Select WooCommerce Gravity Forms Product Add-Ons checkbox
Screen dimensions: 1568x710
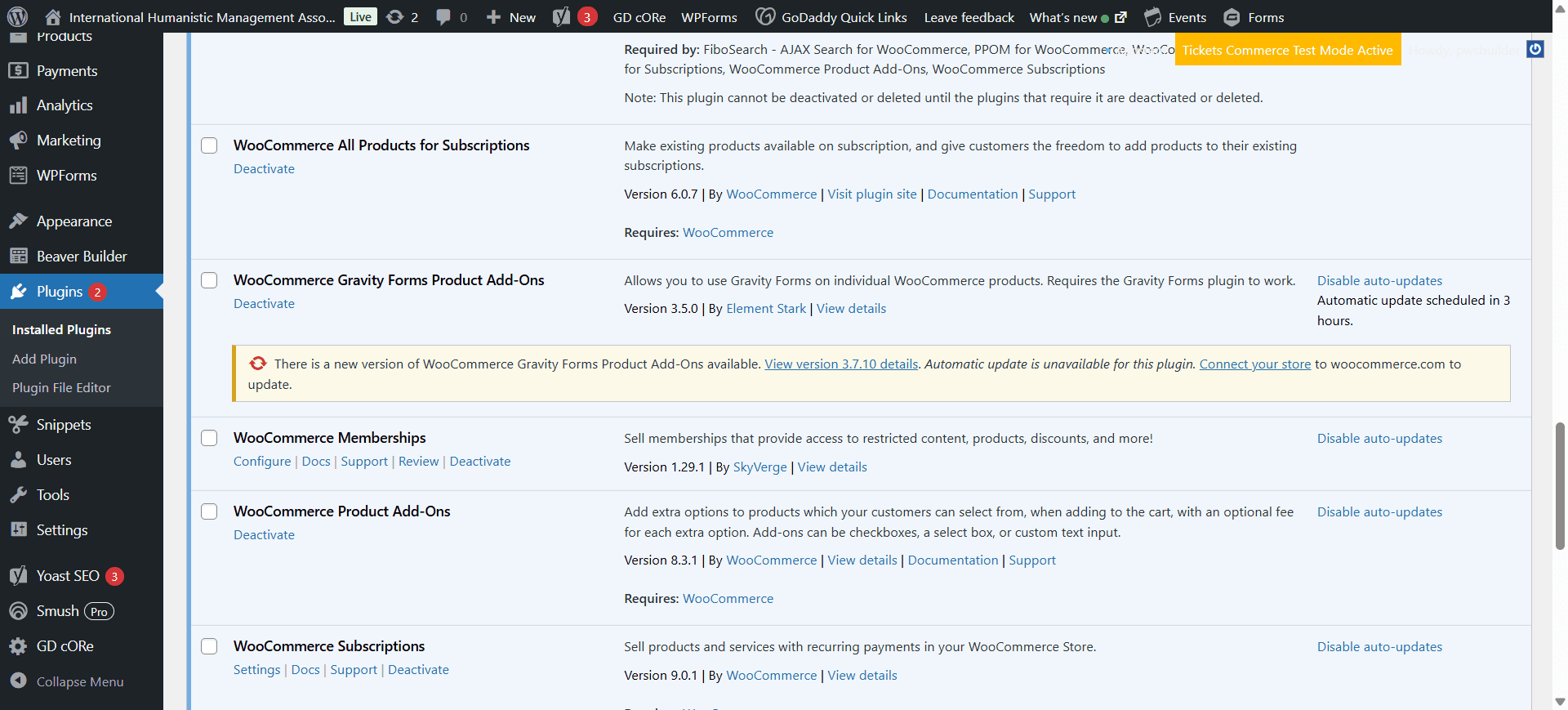(210, 280)
